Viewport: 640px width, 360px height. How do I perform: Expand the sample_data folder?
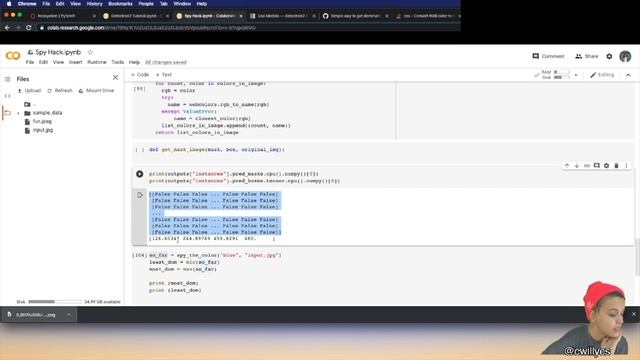[x=18, y=113]
